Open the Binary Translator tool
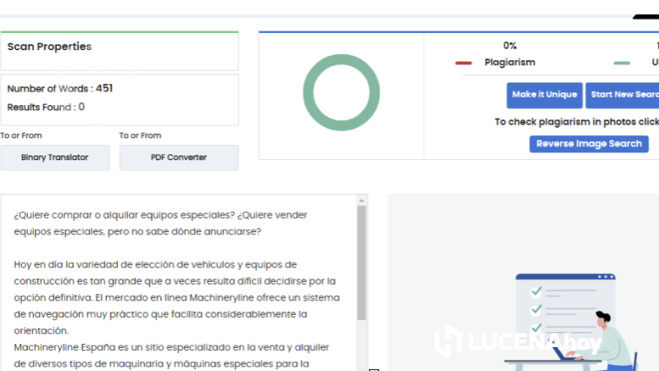659x371 pixels. tap(55, 158)
